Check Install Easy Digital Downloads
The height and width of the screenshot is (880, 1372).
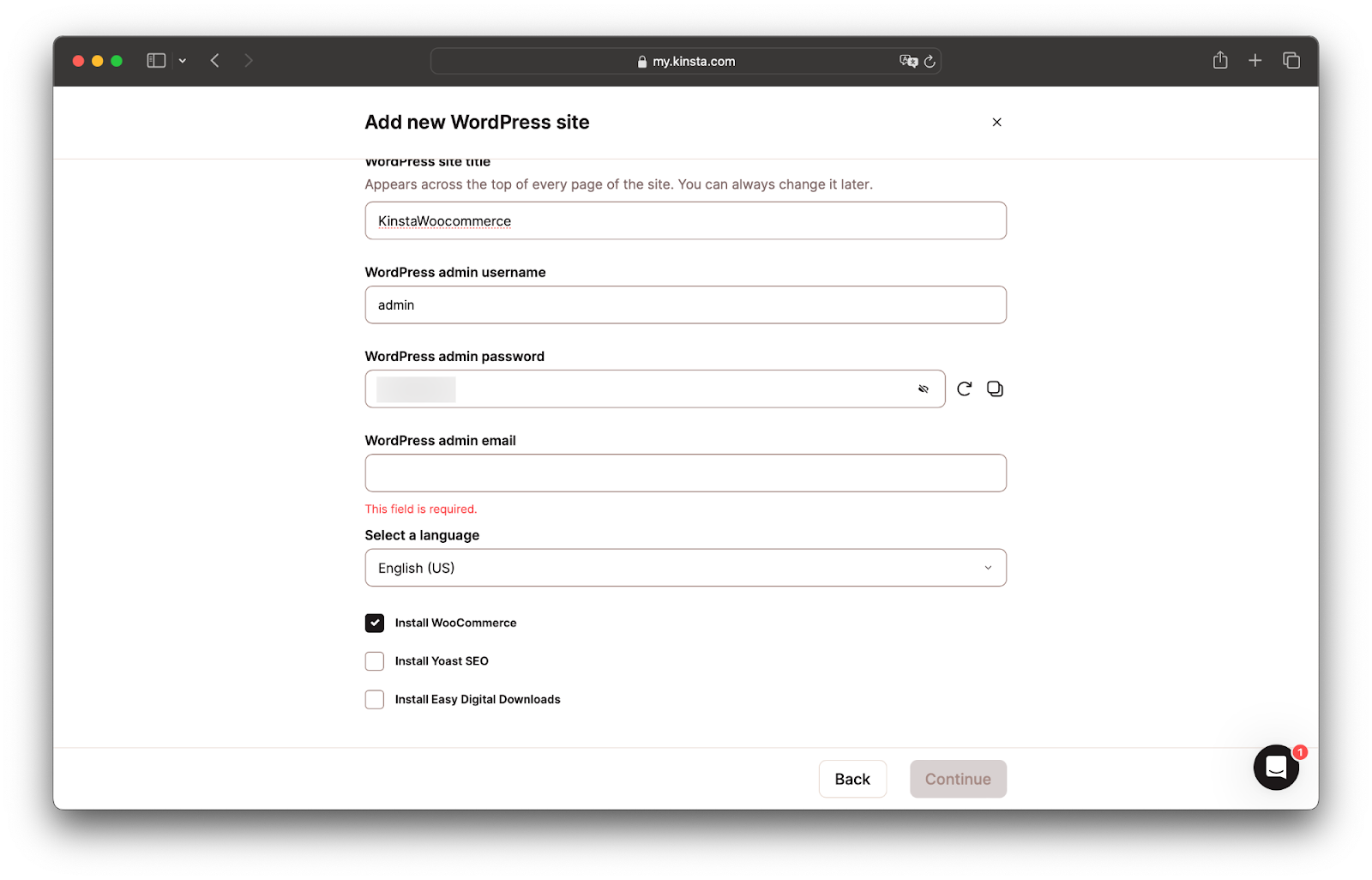pos(375,700)
